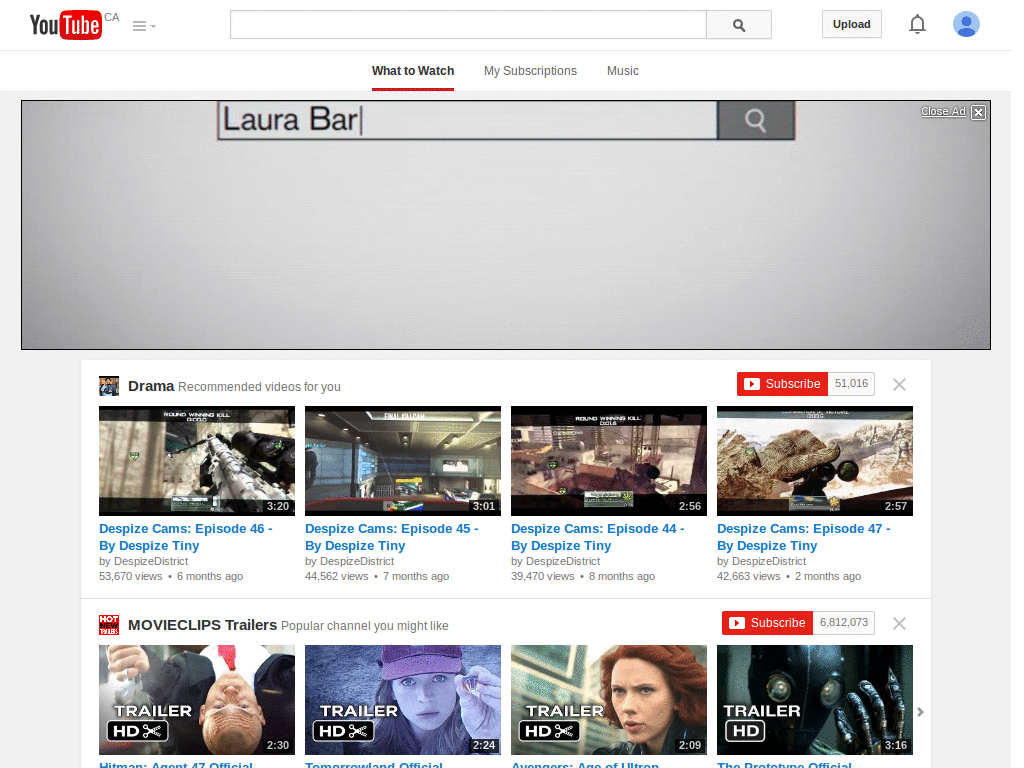Viewport: 1024px width, 768px height.
Task: Click the 51,016 subscriber count
Action: [x=851, y=384]
